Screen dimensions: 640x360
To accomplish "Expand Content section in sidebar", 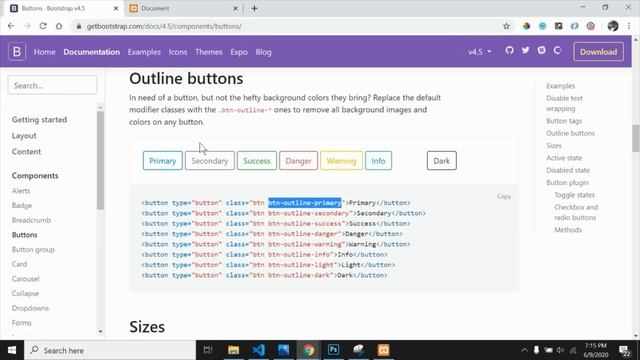I will click(x=26, y=151).
